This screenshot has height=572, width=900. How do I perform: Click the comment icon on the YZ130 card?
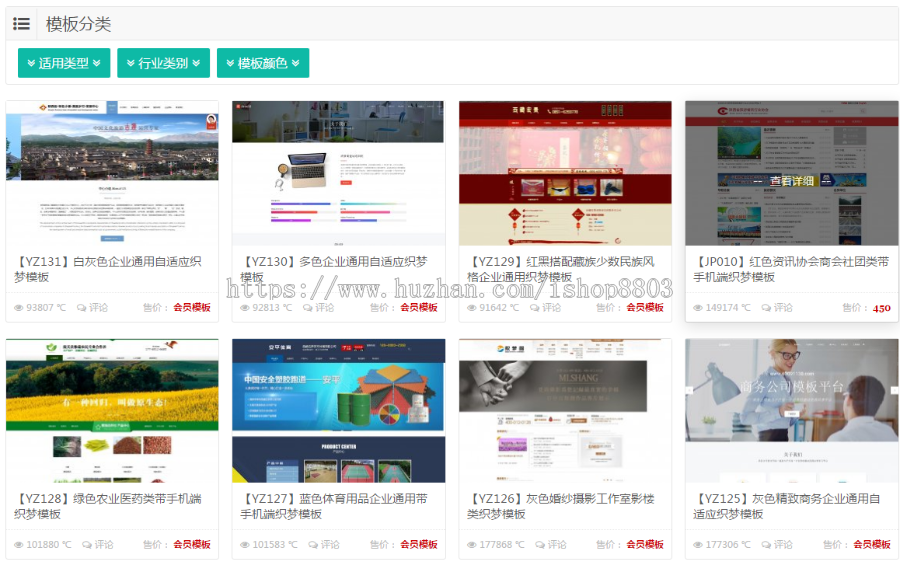(x=308, y=308)
